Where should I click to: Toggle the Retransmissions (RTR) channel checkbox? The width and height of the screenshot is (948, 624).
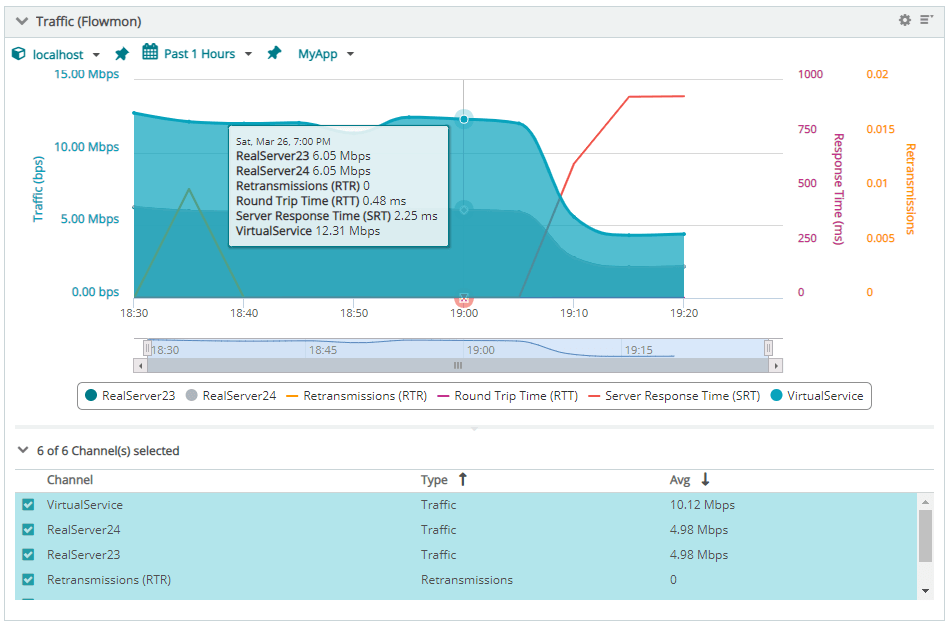[28, 580]
